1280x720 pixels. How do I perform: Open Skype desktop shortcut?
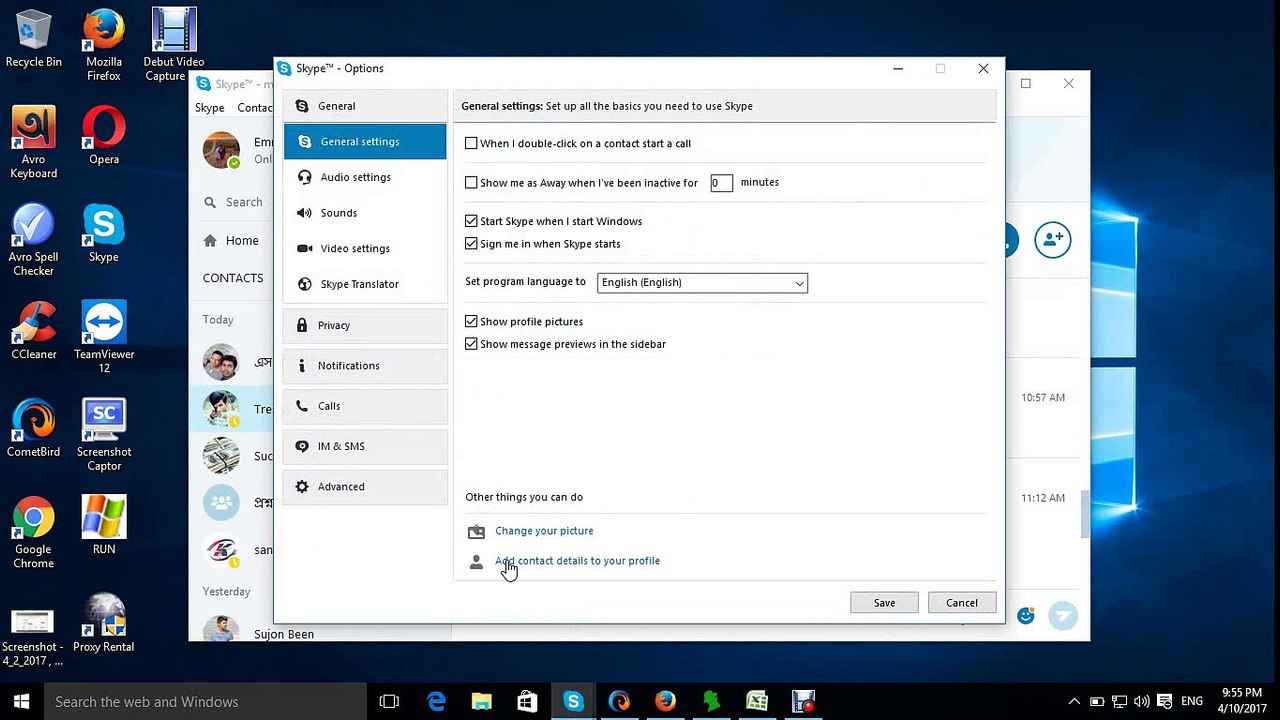104,234
